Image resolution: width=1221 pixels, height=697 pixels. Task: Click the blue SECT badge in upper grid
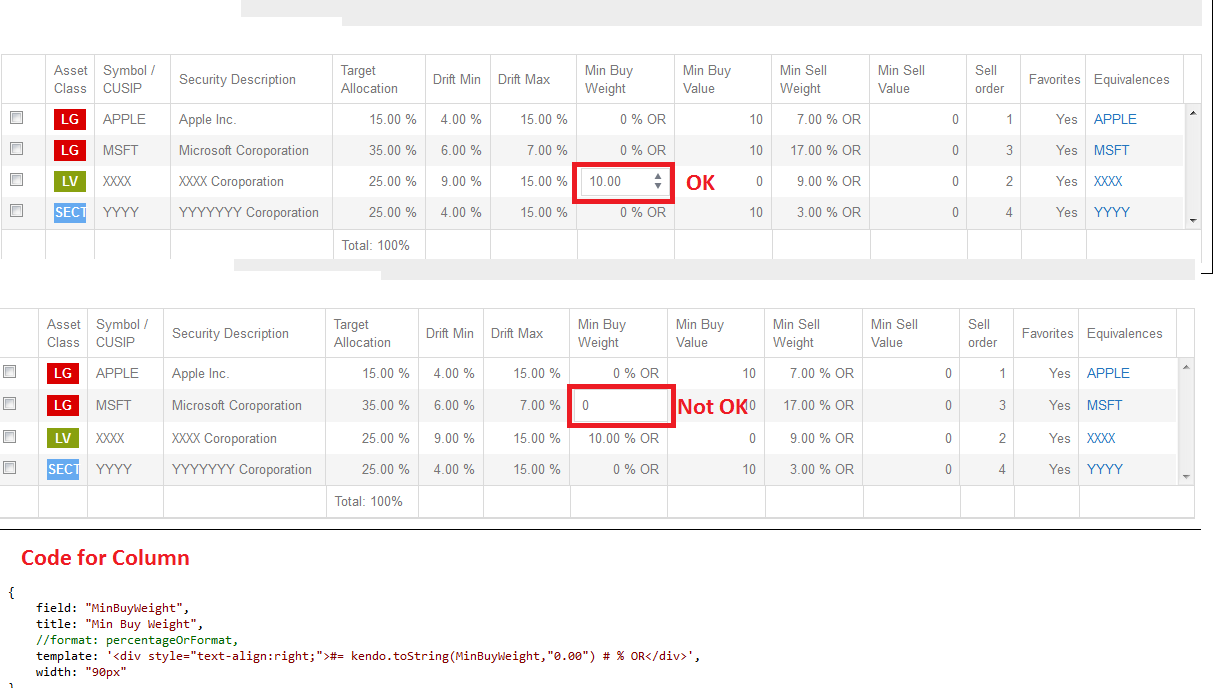point(70,212)
